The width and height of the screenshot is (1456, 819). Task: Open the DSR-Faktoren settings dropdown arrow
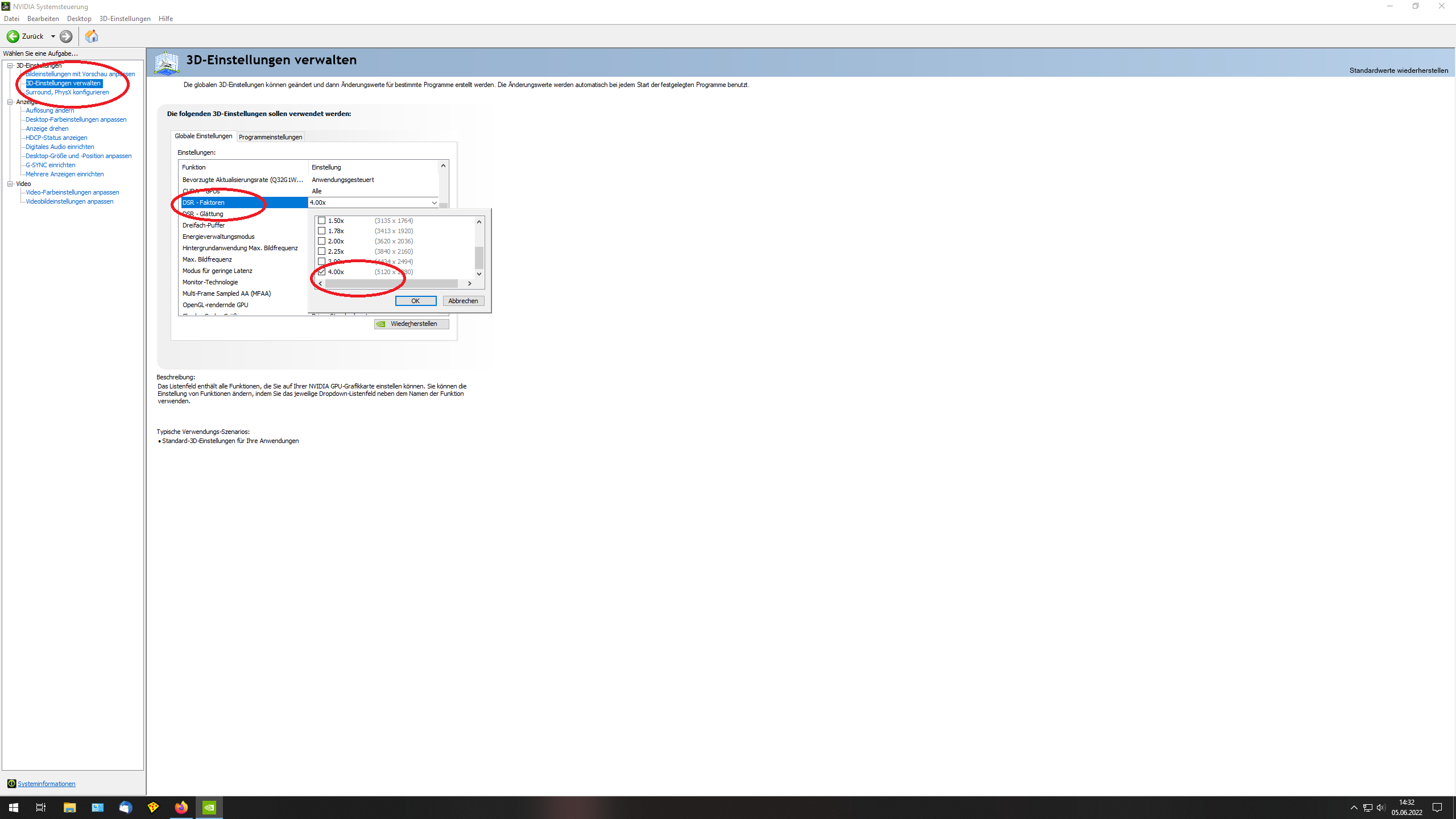point(434,202)
